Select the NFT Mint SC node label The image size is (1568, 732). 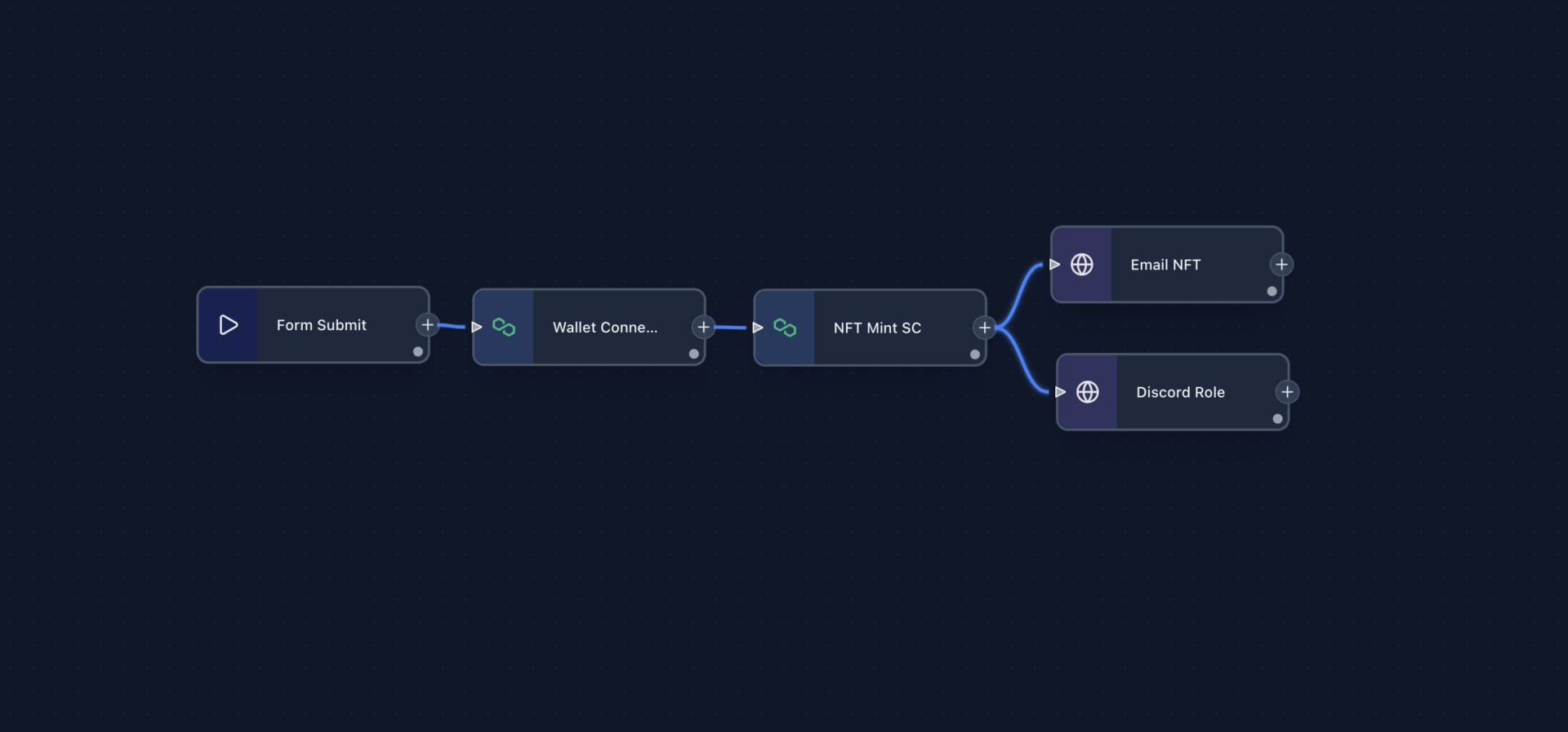[x=877, y=328]
